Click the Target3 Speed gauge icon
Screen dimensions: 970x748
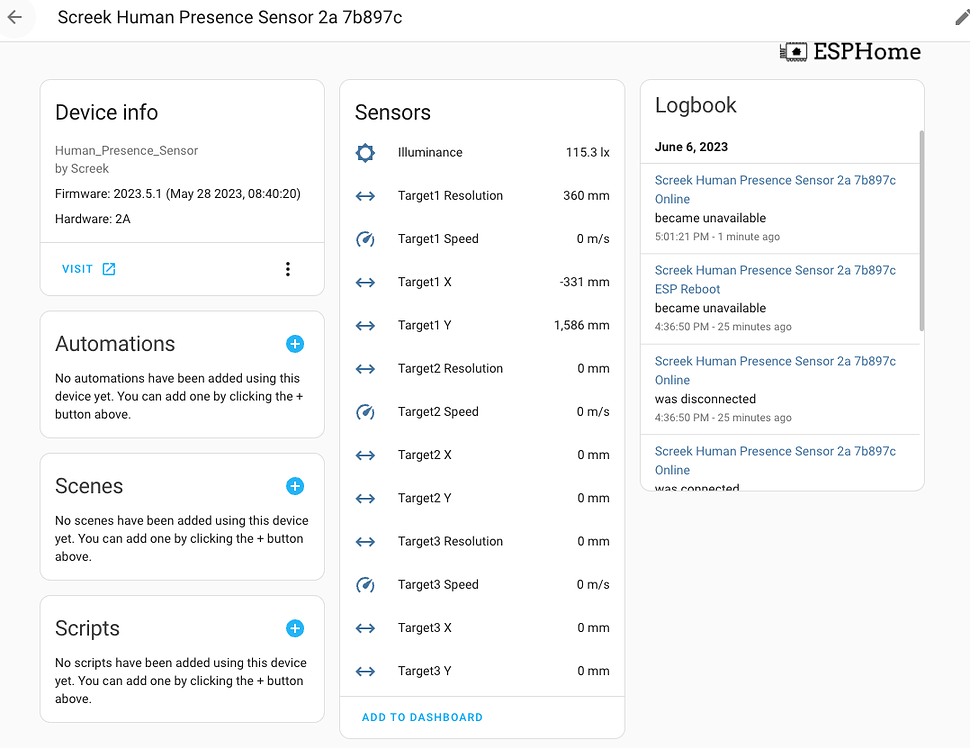(x=364, y=585)
